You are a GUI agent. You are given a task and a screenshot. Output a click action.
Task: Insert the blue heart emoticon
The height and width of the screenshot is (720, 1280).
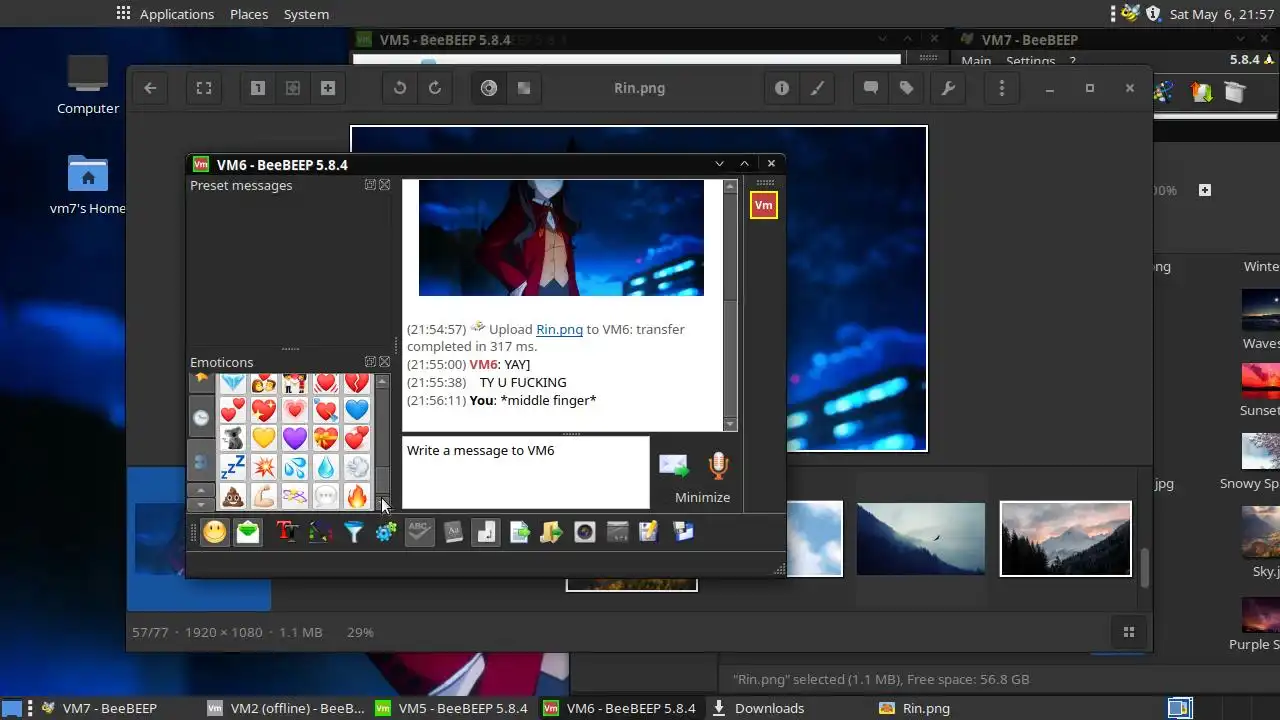click(x=357, y=410)
